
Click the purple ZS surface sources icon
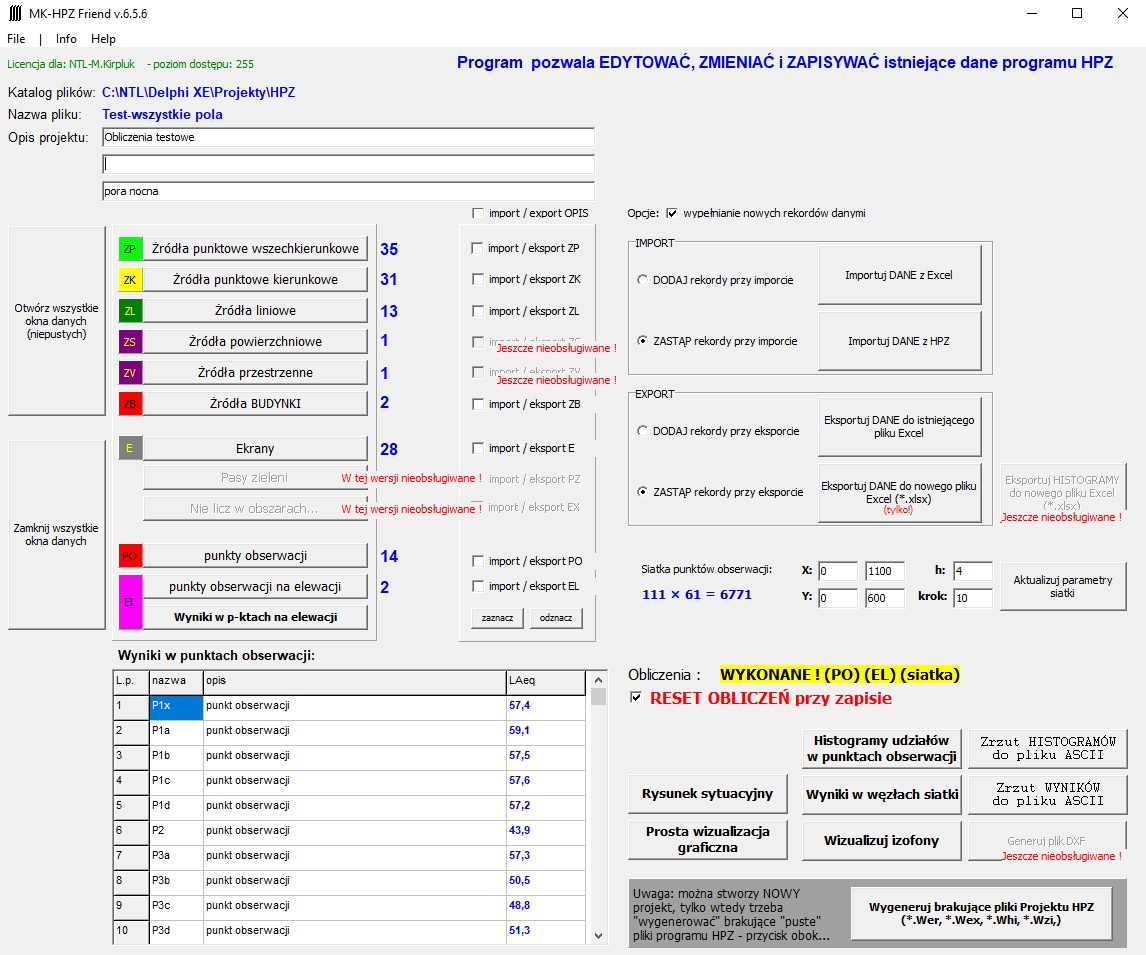pos(129,342)
